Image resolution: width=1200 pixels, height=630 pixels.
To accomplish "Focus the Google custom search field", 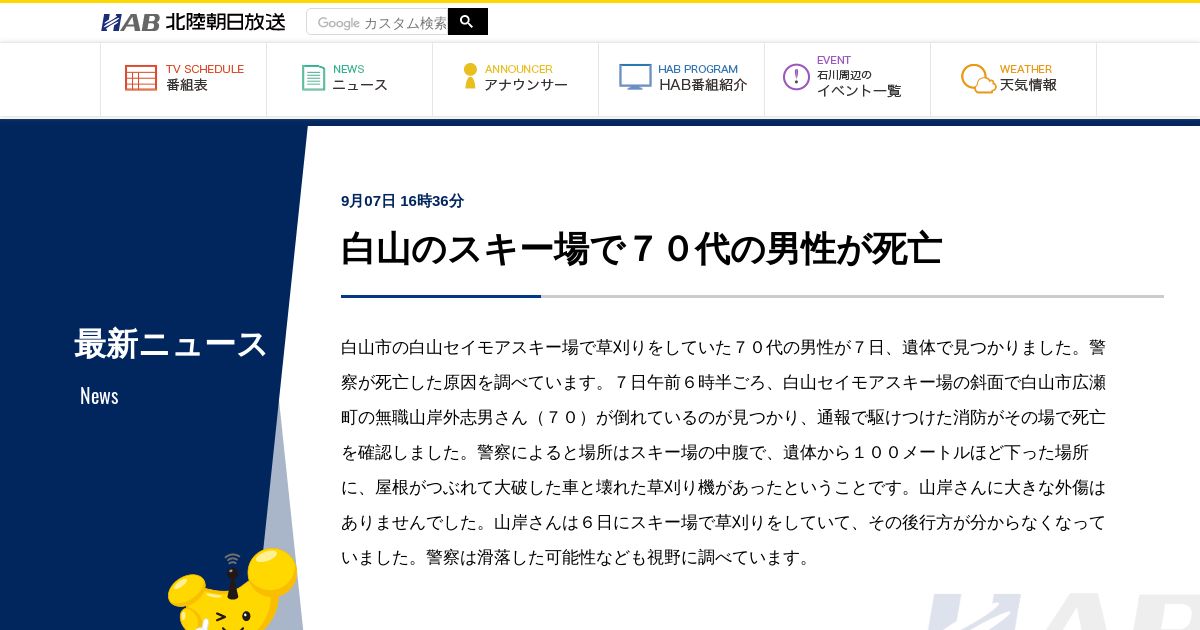I will tap(378, 22).
